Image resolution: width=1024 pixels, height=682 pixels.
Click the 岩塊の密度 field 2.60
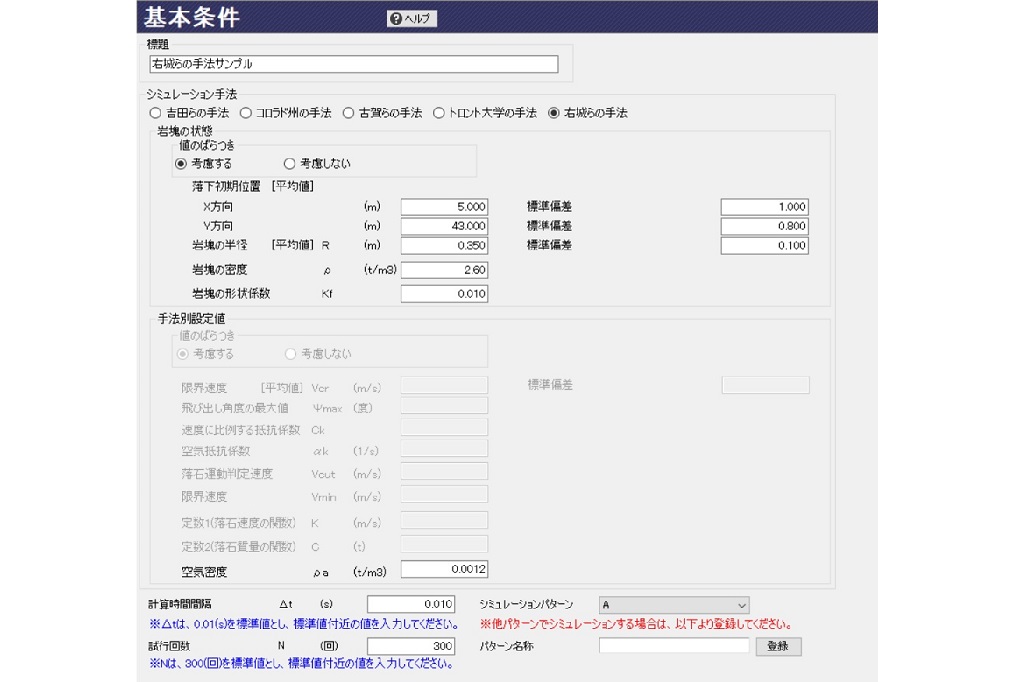(445, 270)
